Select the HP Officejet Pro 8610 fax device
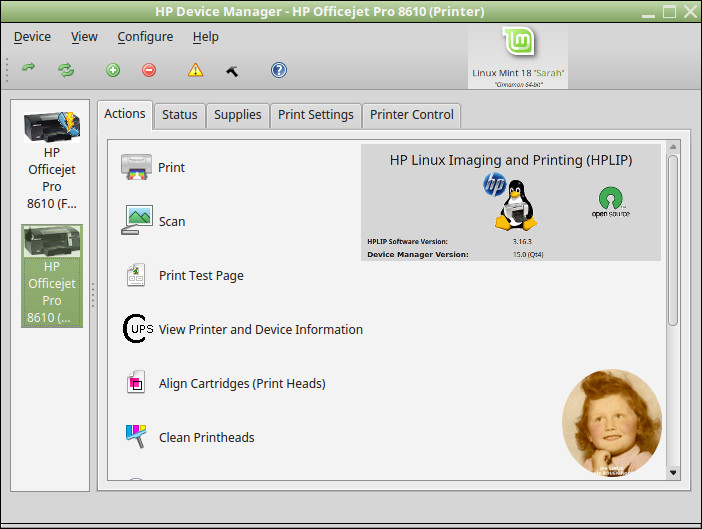This screenshot has width=702, height=529. click(51, 160)
